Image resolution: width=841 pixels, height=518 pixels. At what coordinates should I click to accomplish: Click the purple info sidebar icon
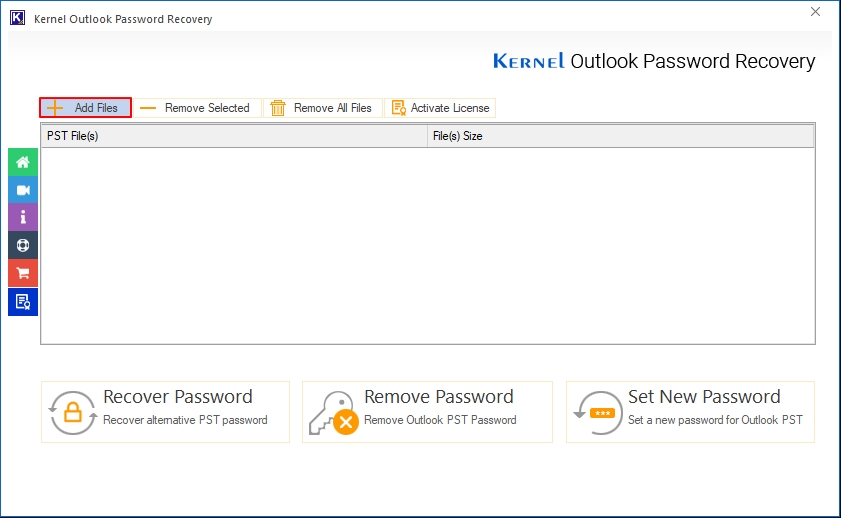click(x=23, y=217)
